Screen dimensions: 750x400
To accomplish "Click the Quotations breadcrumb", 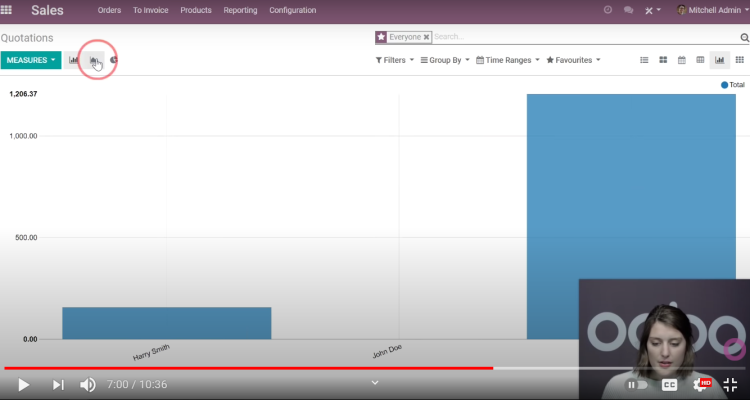I will click(27, 38).
